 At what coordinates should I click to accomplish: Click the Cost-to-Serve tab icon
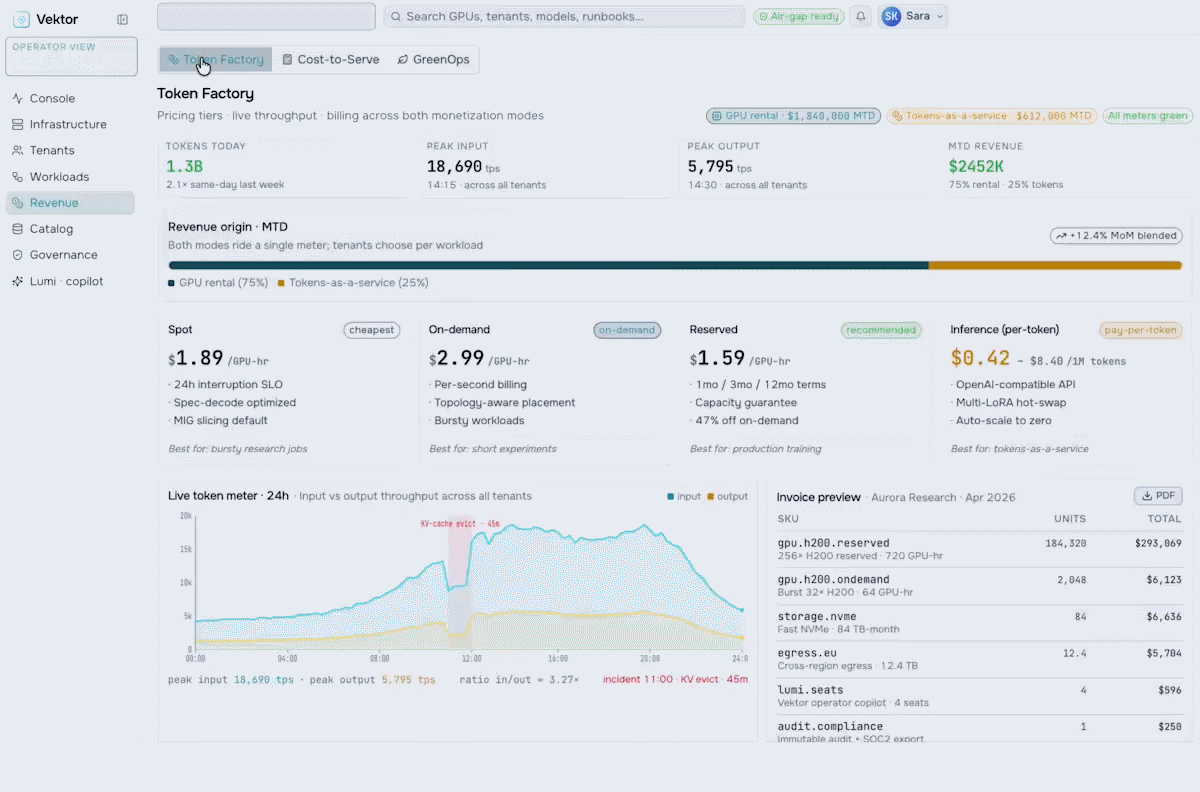click(x=287, y=59)
